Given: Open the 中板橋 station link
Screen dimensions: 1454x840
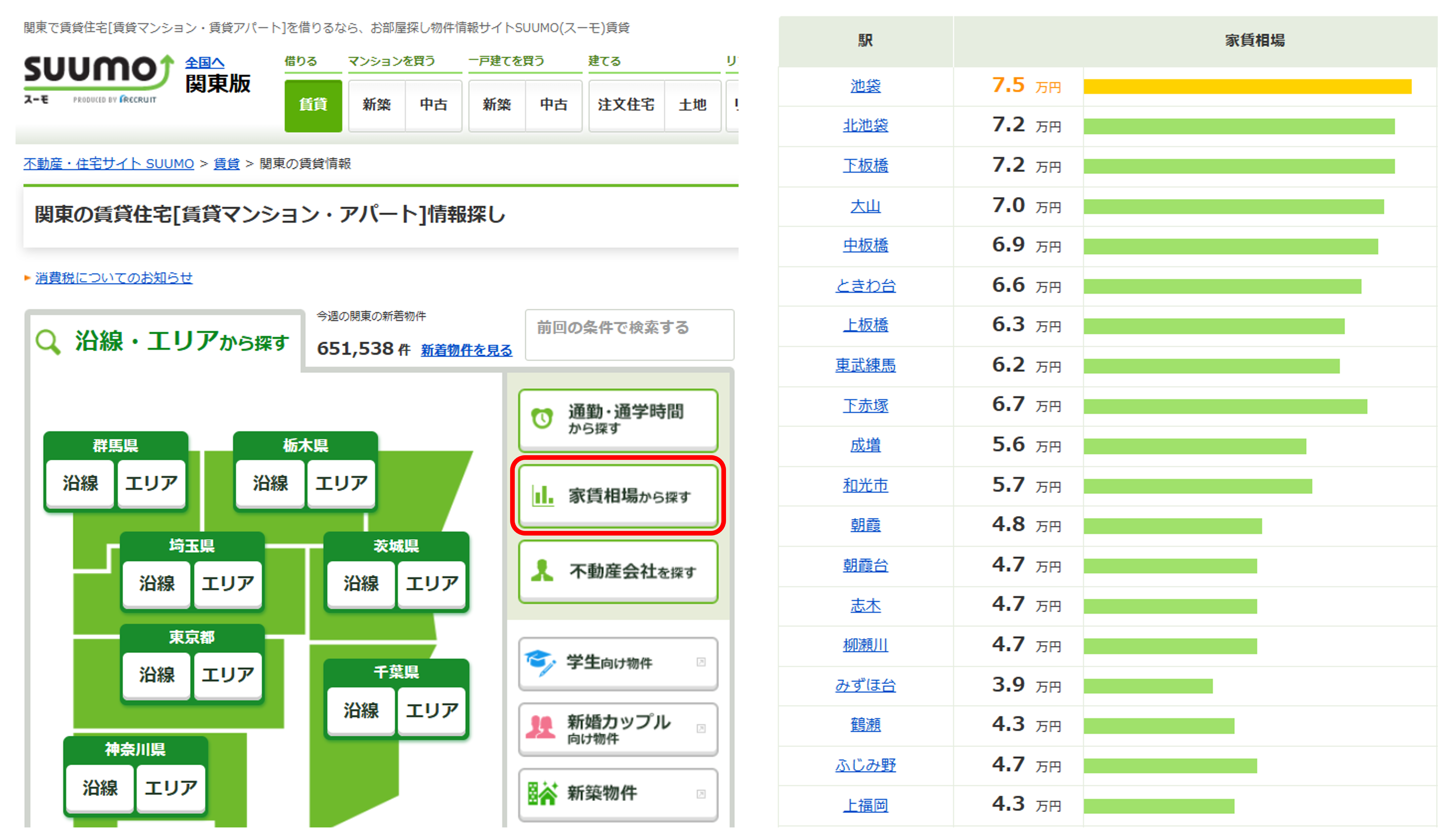Looking at the screenshot, I should pos(865,246).
